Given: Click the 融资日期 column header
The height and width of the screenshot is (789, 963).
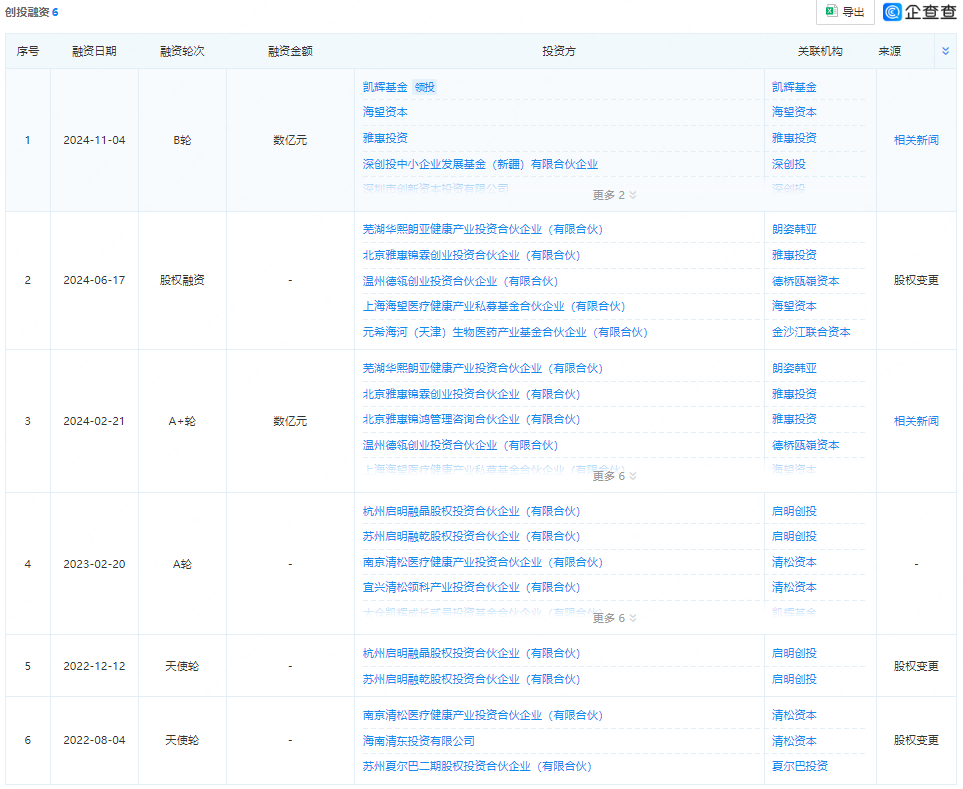Looking at the screenshot, I should tap(94, 52).
